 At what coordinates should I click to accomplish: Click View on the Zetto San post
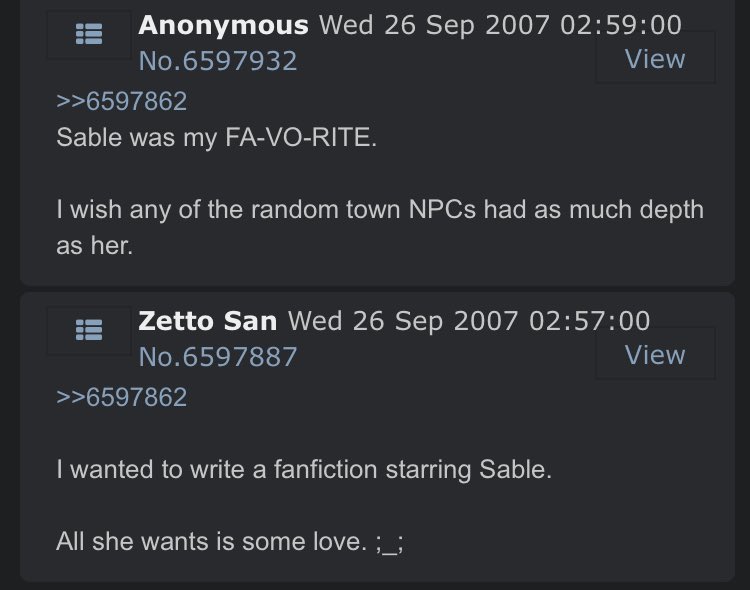pyautogui.click(x=655, y=354)
